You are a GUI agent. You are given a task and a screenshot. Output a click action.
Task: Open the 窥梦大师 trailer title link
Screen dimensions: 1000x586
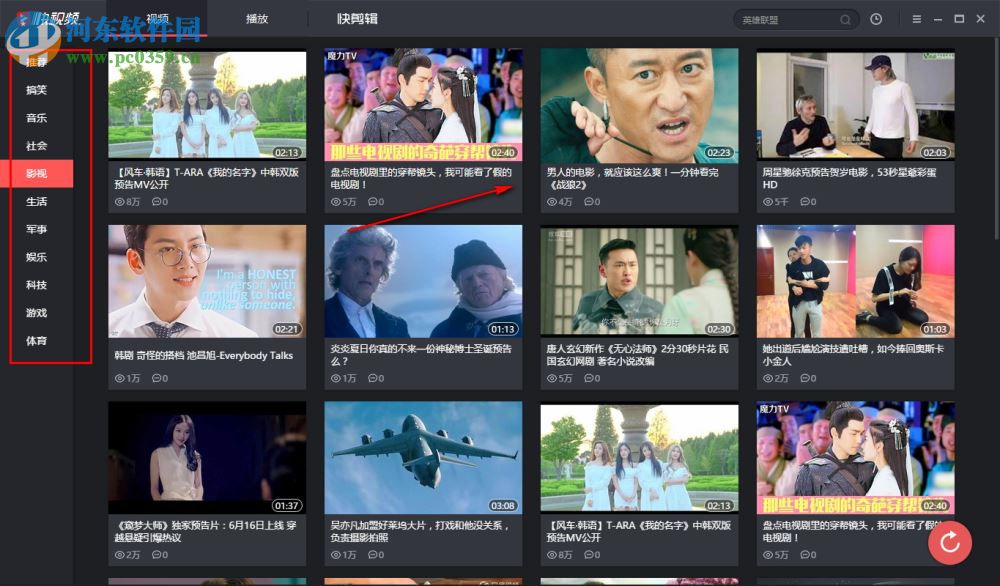(206, 531)
